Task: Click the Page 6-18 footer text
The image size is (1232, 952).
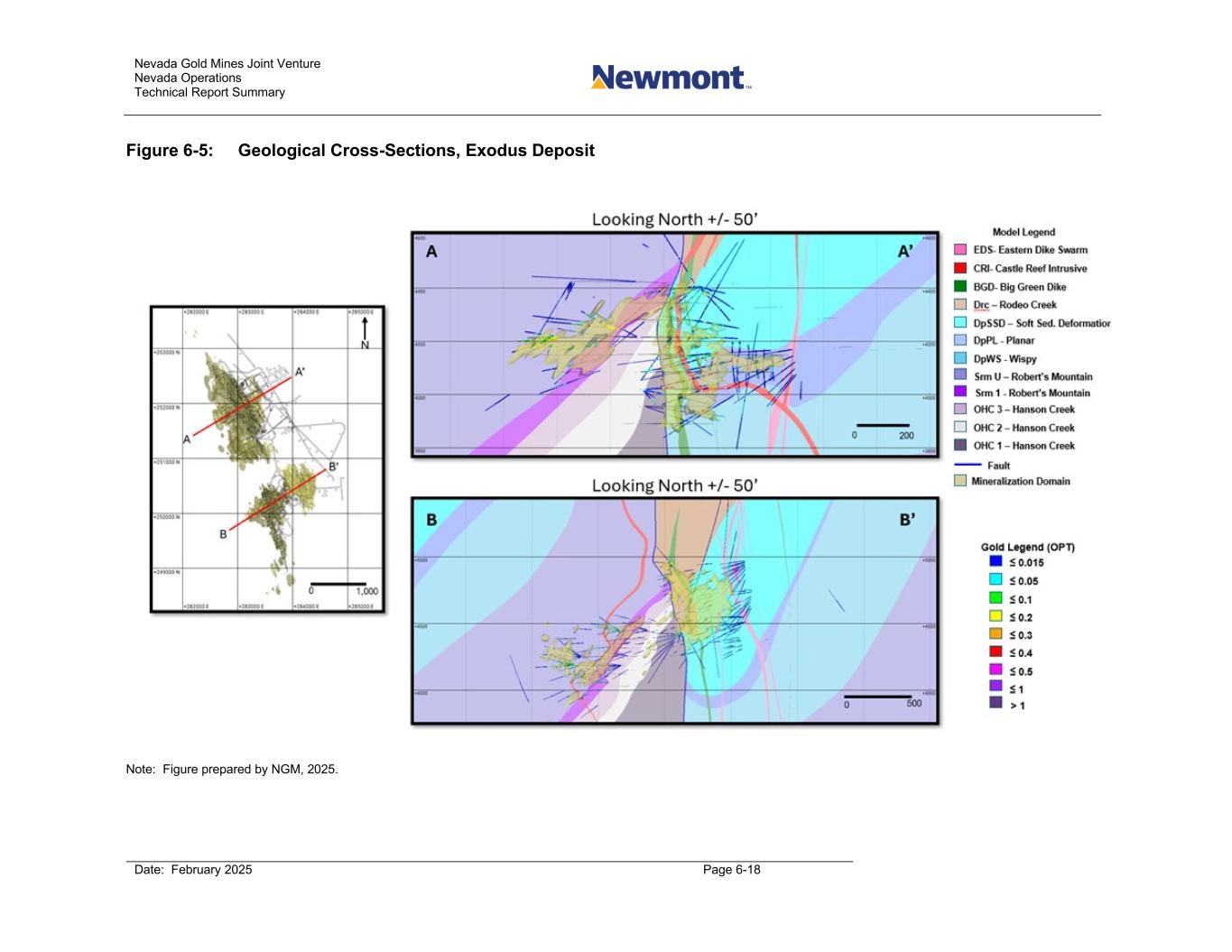Action: (731, 870)
